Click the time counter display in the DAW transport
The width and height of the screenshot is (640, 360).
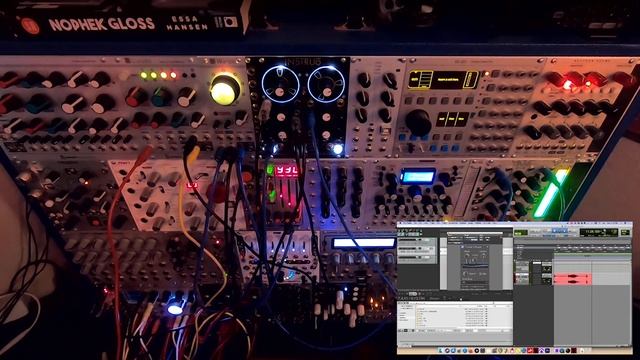click(x=599, y=232)
